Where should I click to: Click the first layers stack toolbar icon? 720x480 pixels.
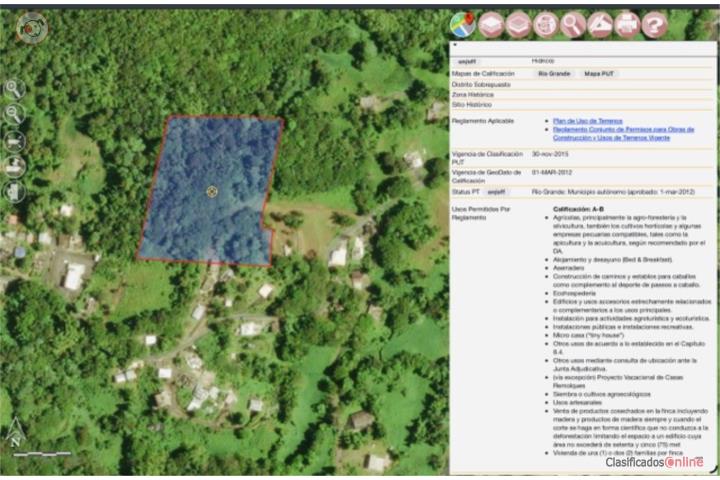coord(491,24)
